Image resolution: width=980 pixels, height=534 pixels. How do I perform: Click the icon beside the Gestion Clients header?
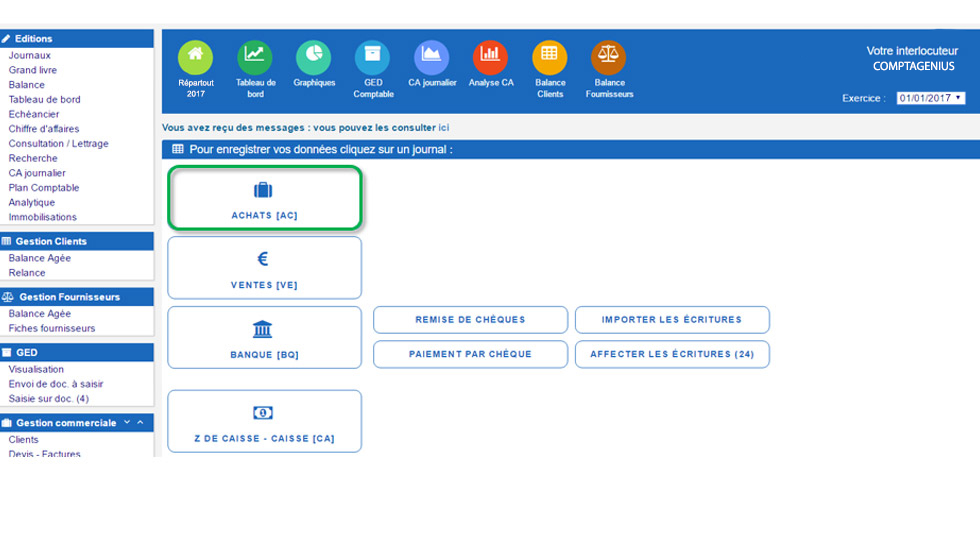pyautogui.click(x=7, y=241)
